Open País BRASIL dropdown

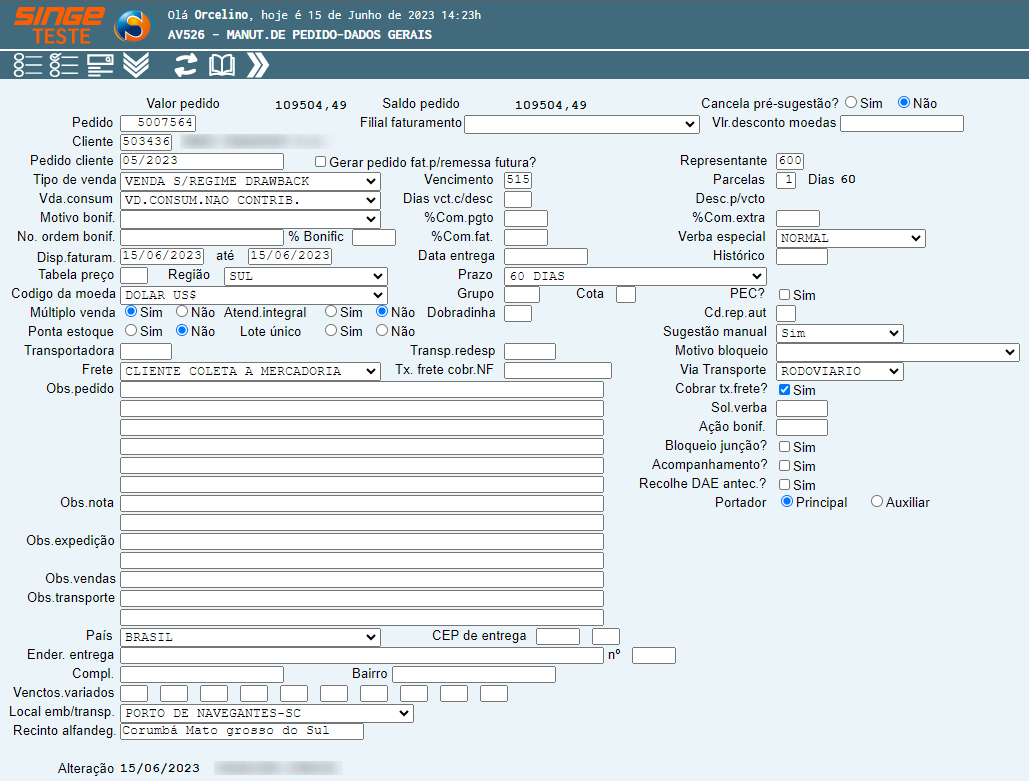(250, 637)
